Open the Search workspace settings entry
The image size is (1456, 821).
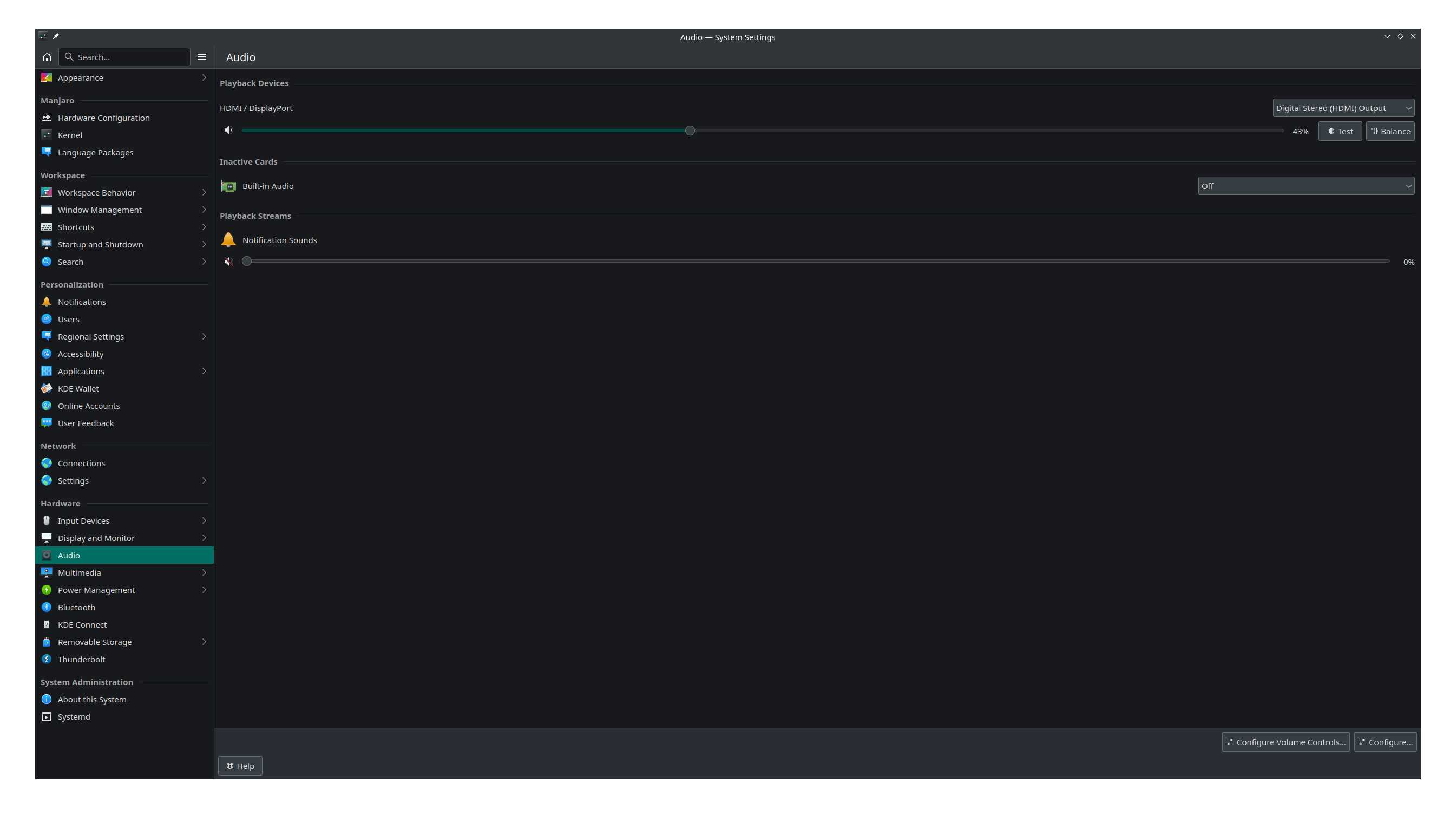point(124,262)
